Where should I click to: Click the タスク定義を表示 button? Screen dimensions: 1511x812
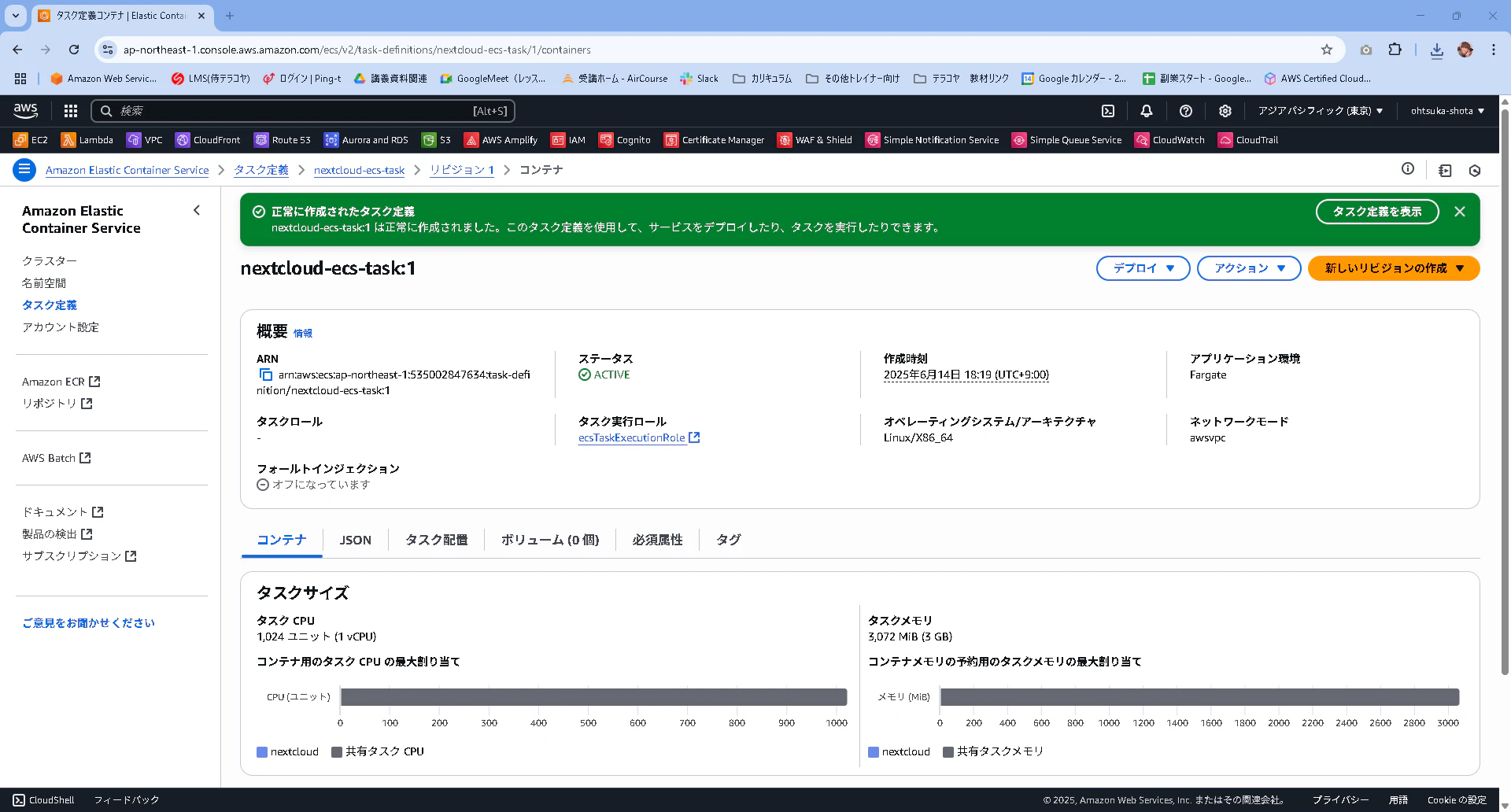[1377, 212]
